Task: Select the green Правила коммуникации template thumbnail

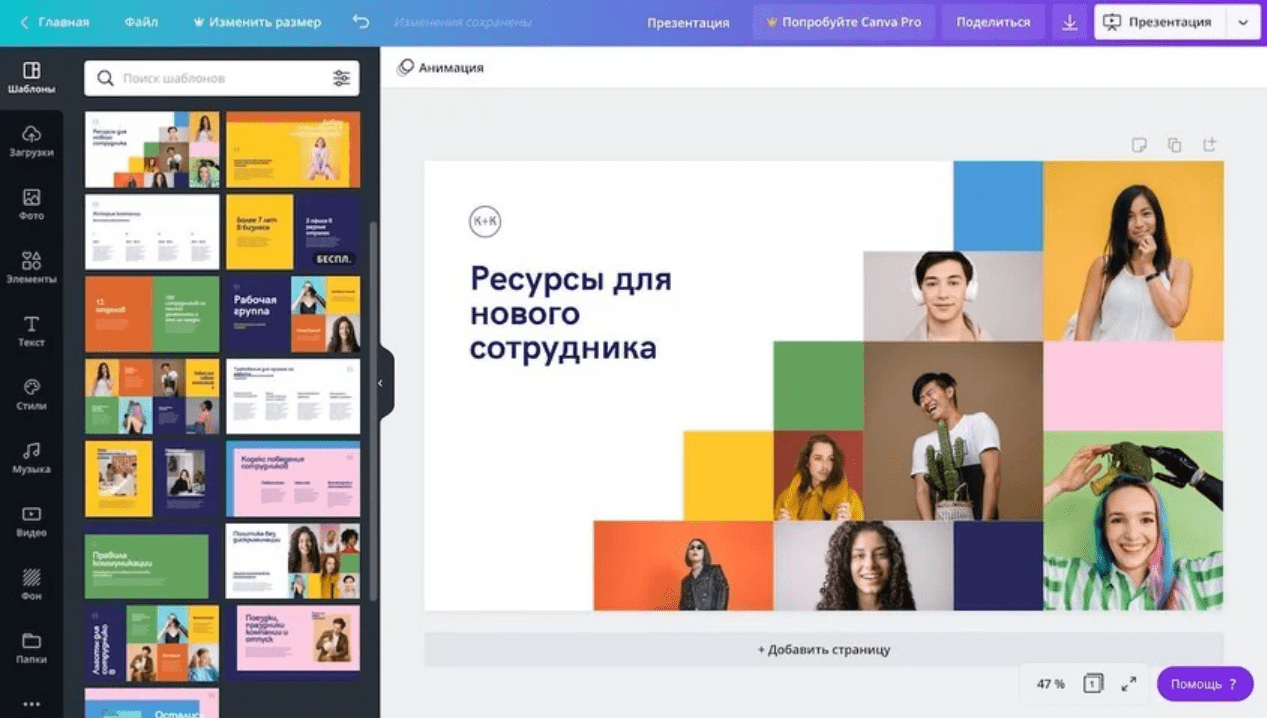Action: pos(147,566)
